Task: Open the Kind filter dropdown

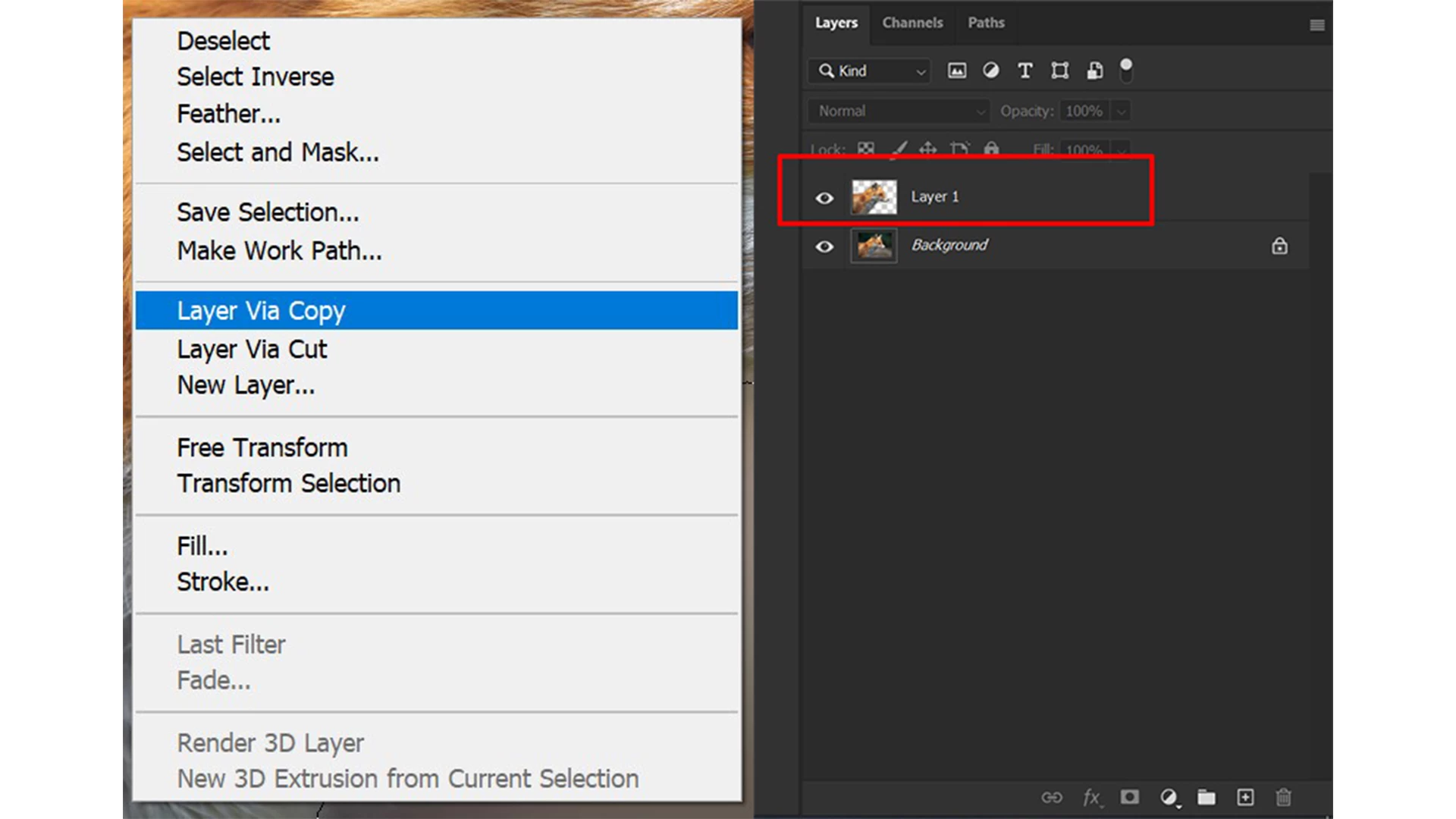Action: click(x=870, y=71)
